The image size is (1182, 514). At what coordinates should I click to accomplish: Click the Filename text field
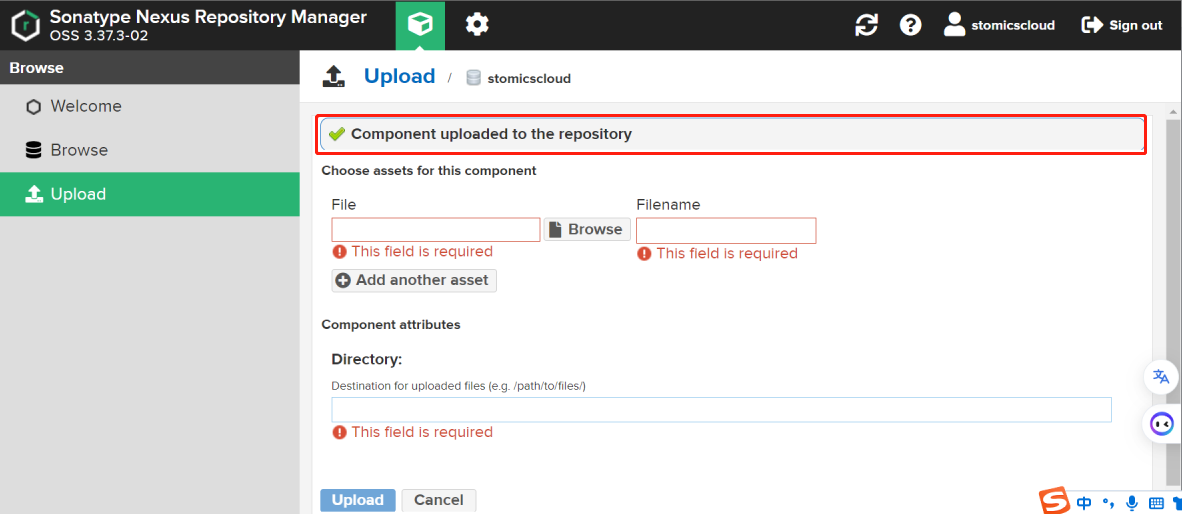coord(726,231)
